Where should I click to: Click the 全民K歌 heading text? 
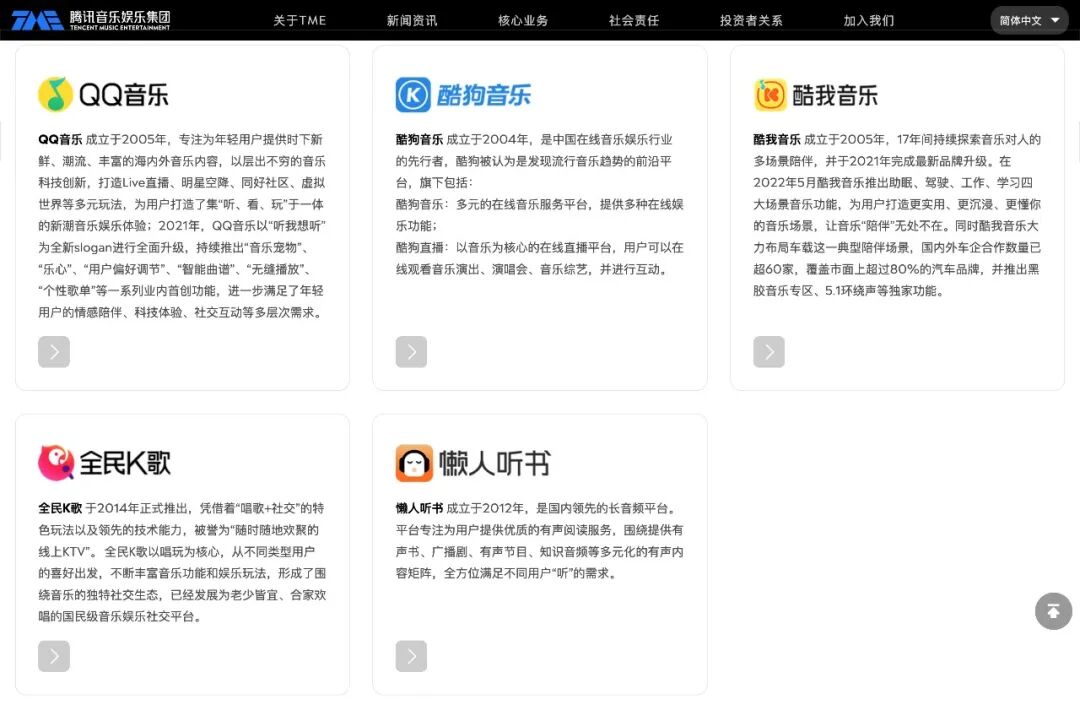(125, 463)
